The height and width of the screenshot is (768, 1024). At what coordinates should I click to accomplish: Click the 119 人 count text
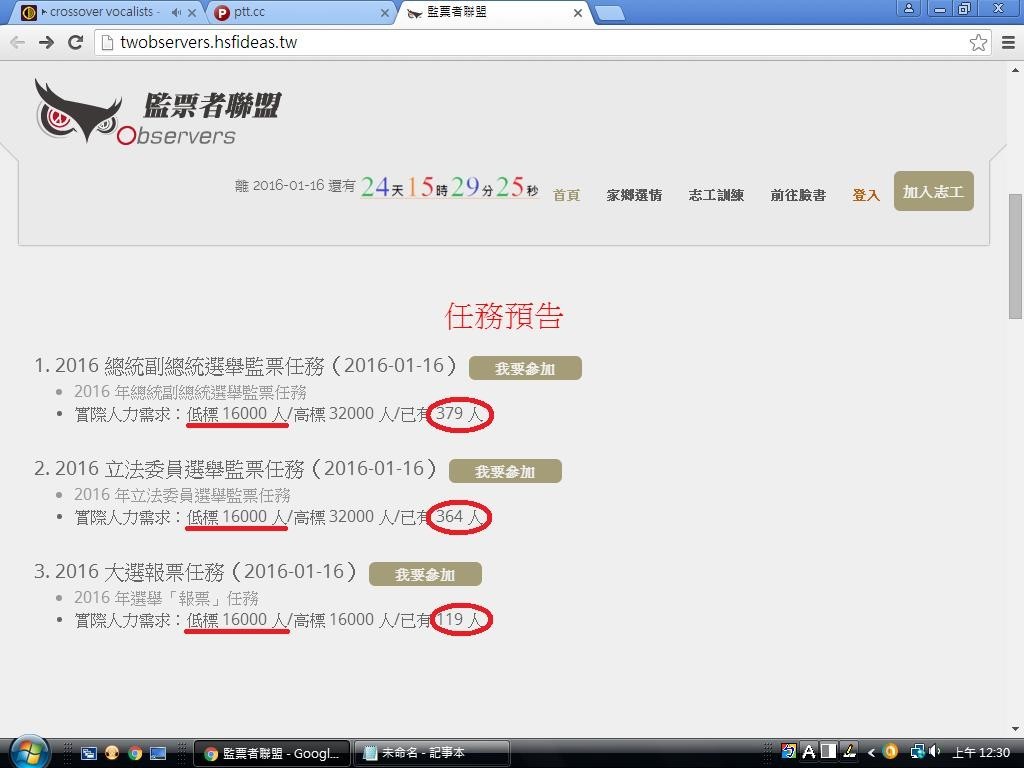pyautogui.click(x=460, y=619)
